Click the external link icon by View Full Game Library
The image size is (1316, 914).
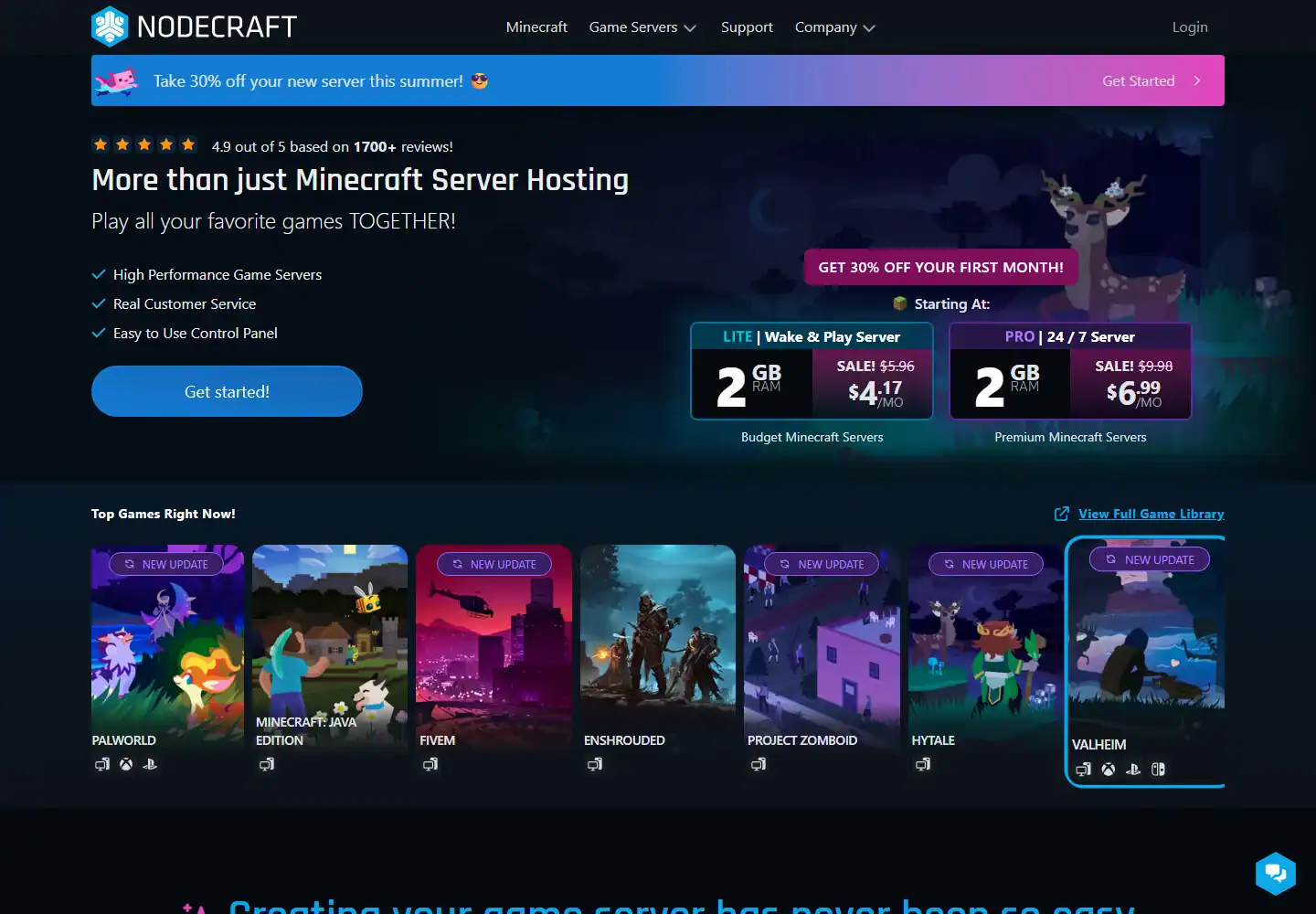tap(1062, 514)
